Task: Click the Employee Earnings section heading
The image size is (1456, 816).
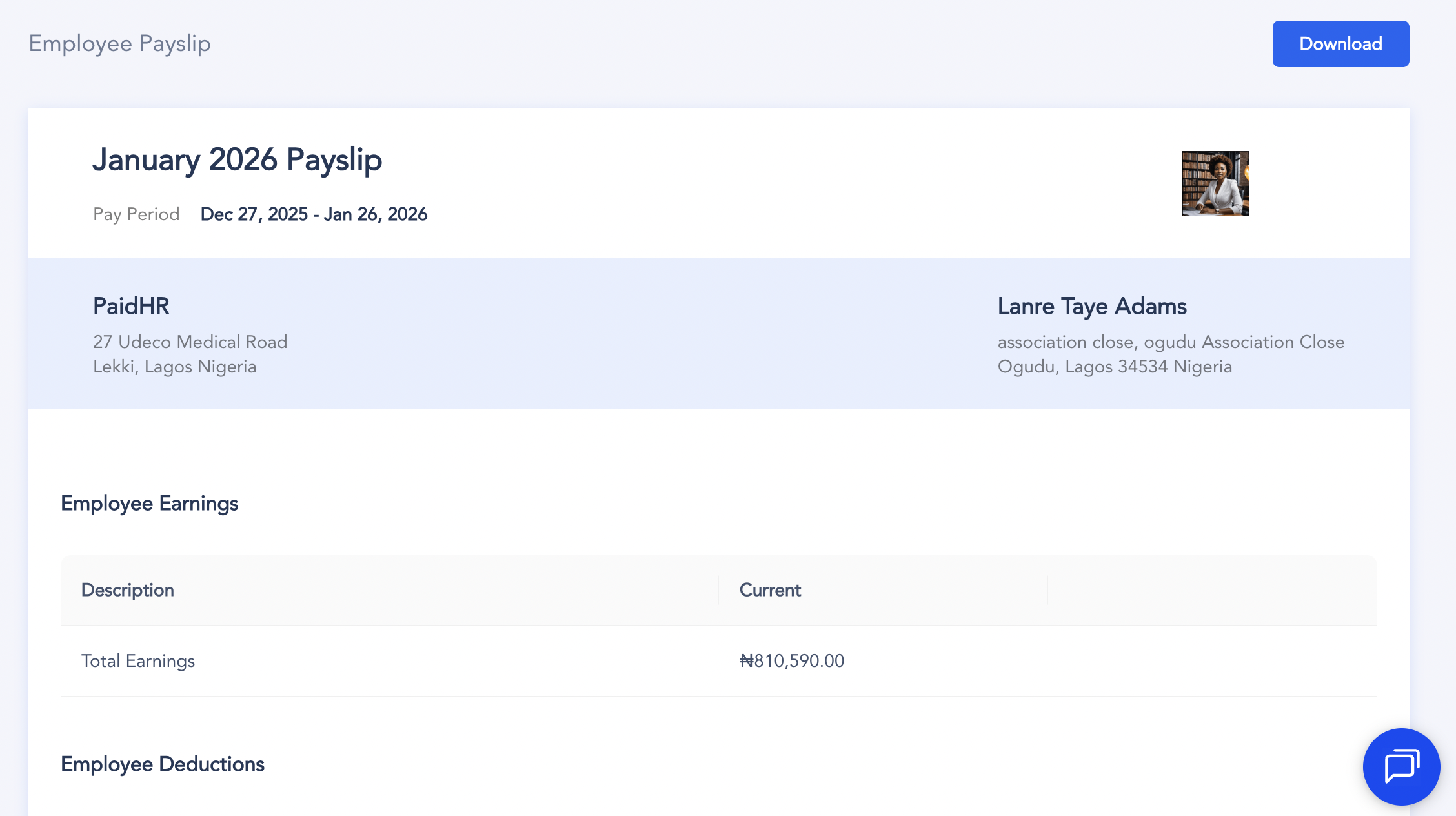Action: (150, 504)
